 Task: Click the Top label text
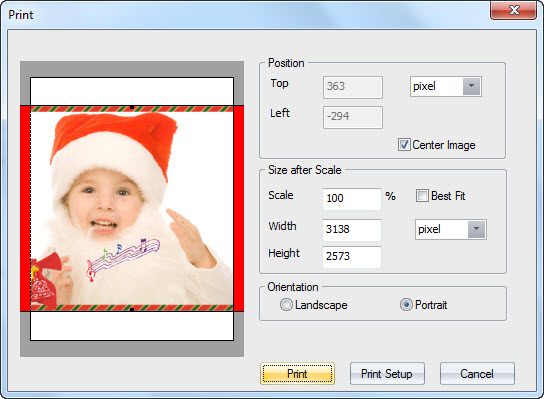pos(279,84)
